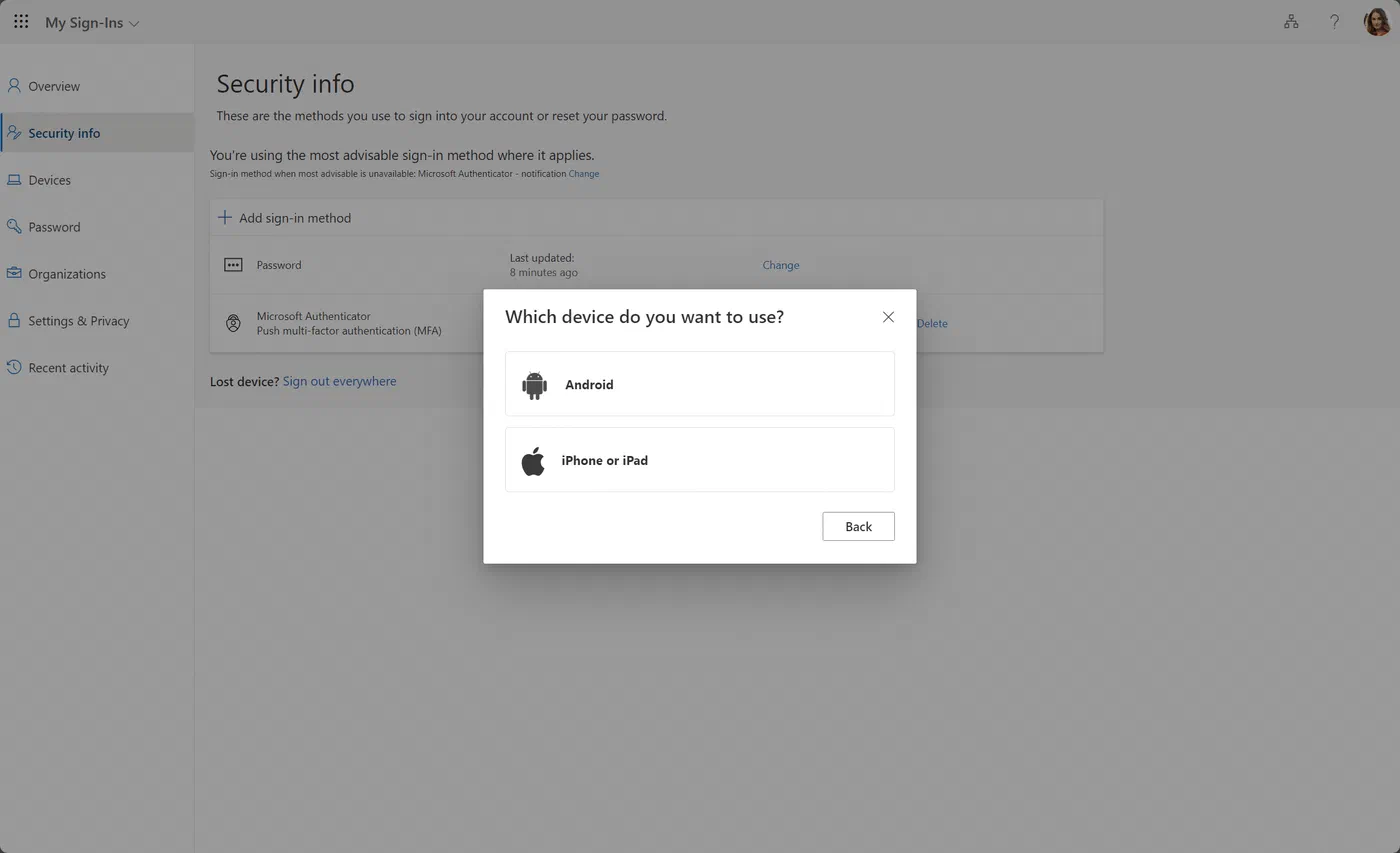Click the Back button in dialog
The image size is (1400, 853).
858,527
